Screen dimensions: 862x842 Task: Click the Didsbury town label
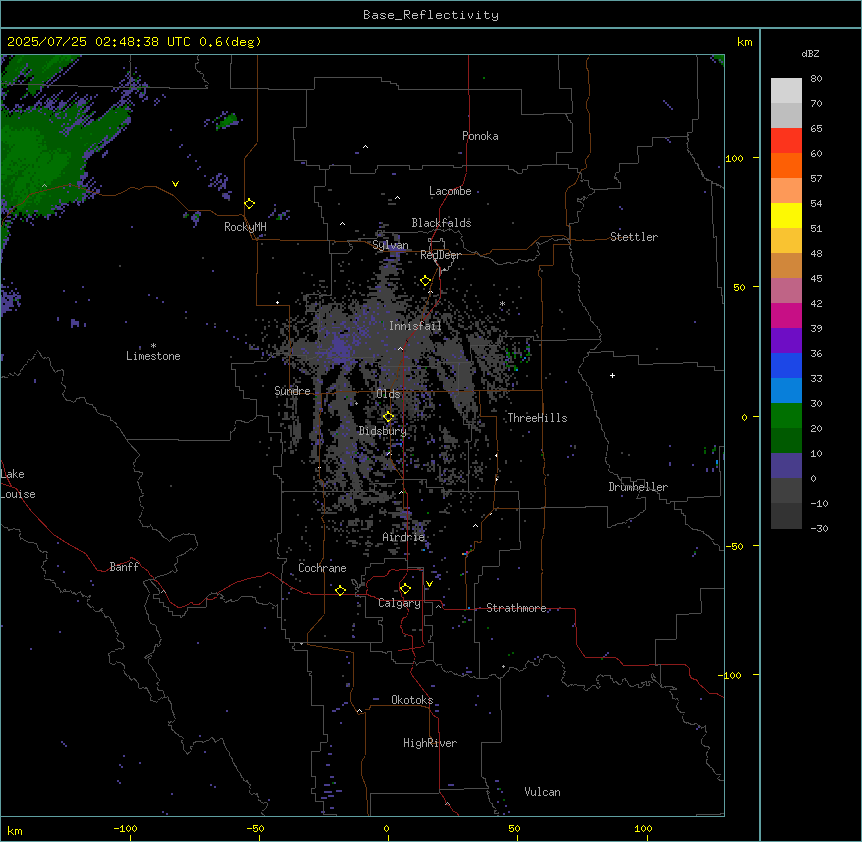[x=383, y=431]
